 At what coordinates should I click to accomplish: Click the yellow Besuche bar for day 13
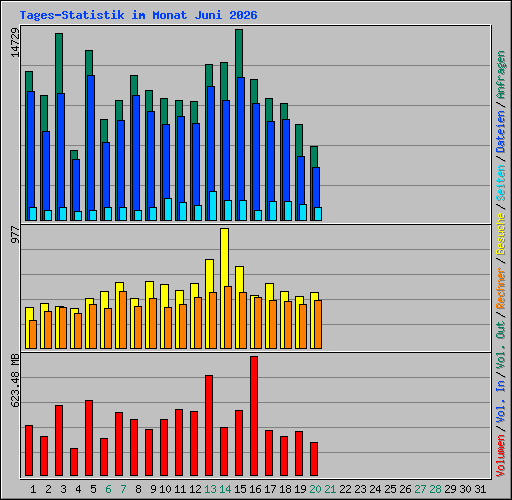[209, 276]
